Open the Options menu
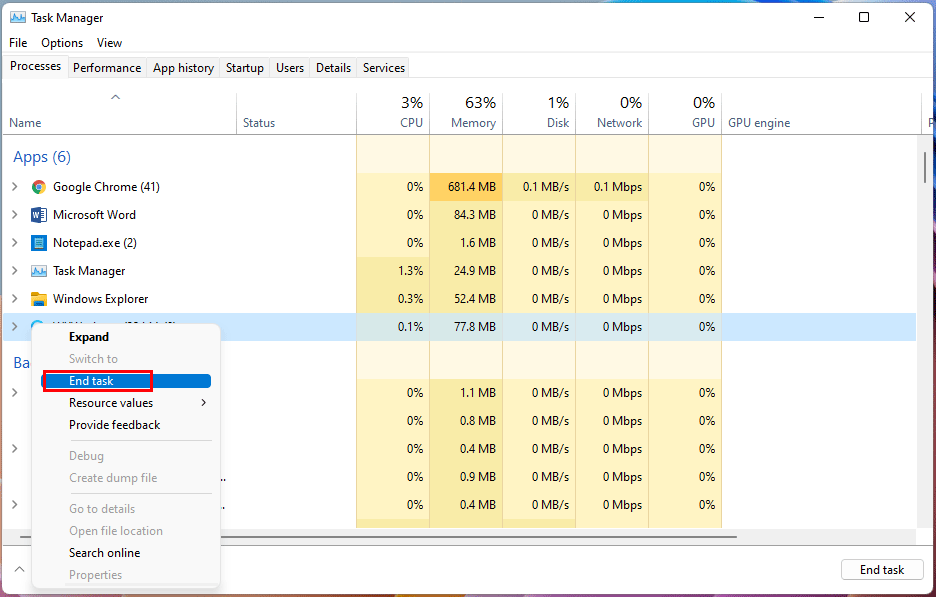This screenshot has width=936, height=597. [x=62, y=43]
